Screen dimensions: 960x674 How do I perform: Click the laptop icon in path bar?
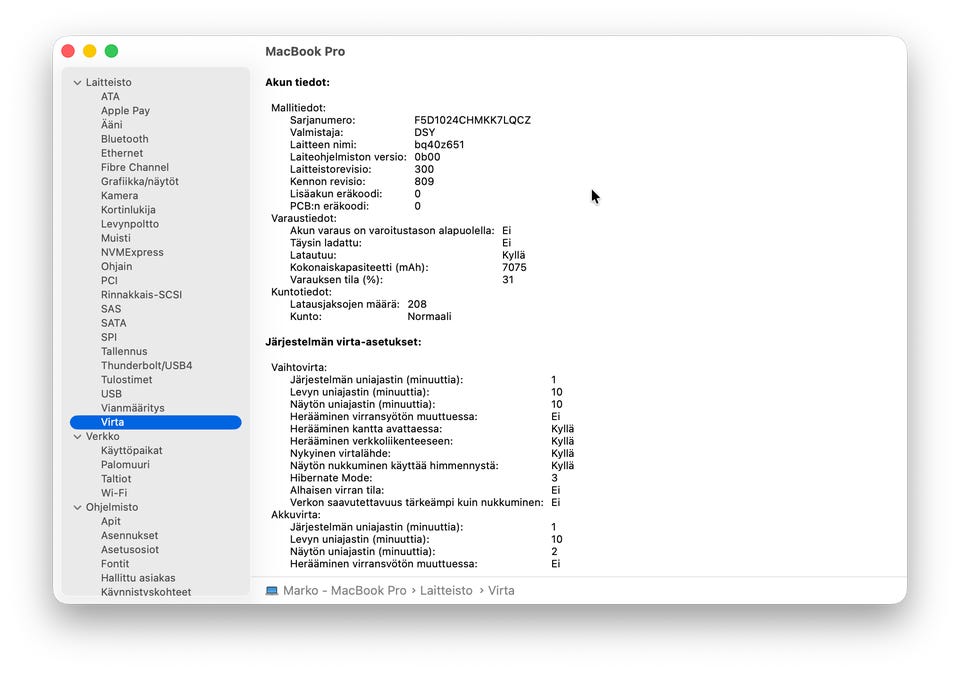coord(272,591)
